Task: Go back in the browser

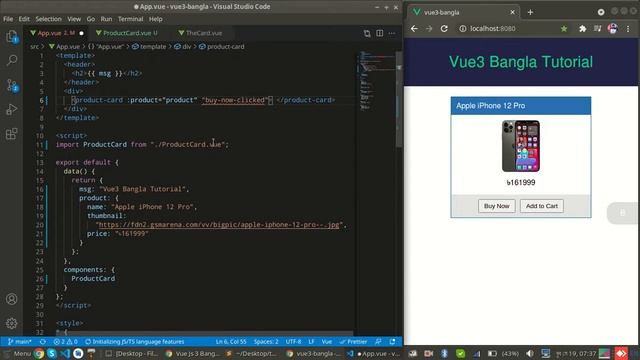Action: tap(414, 29)
